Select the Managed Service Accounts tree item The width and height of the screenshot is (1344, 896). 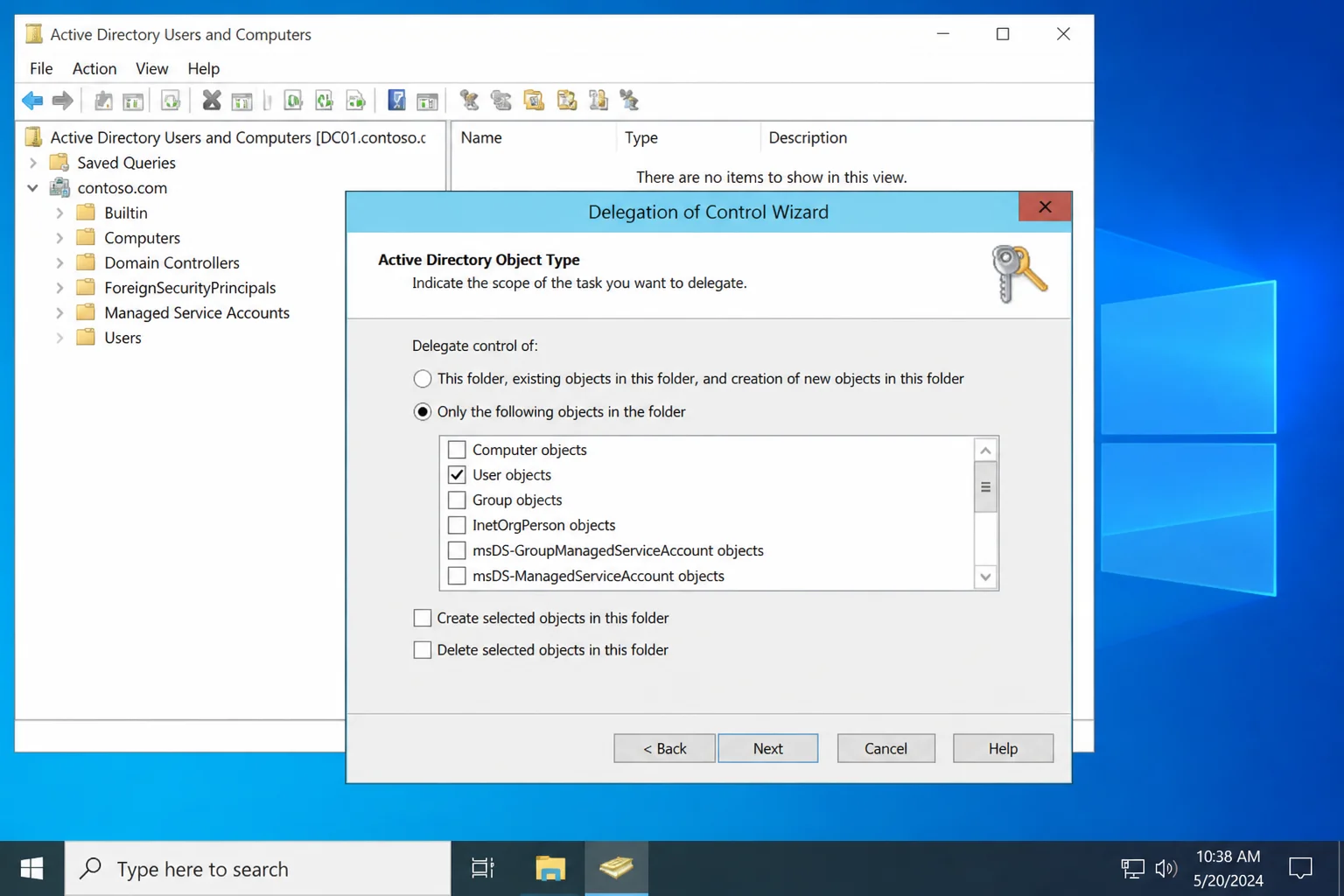click(197, 312)
